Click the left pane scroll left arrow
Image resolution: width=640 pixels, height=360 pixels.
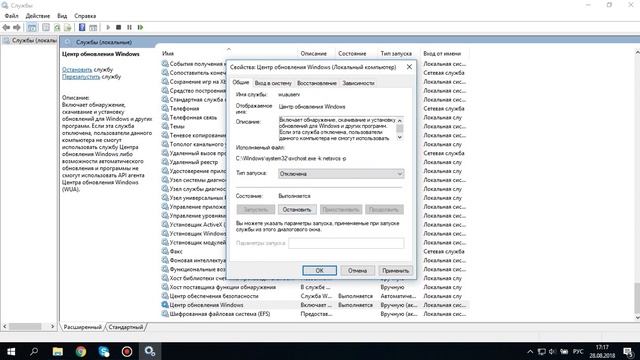pos(5,327)
